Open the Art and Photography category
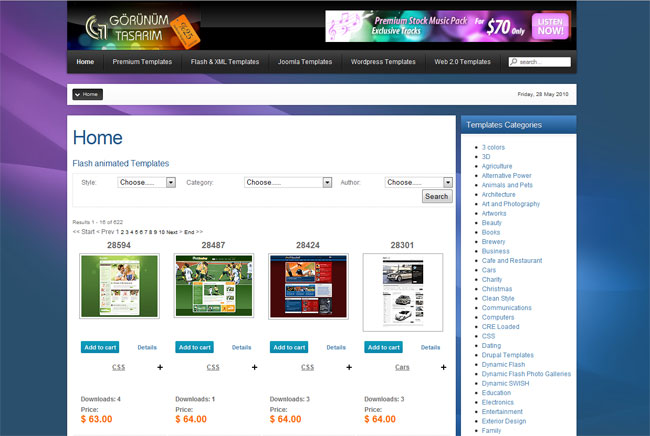Screen dimensions: 650x436 point(511,204)
